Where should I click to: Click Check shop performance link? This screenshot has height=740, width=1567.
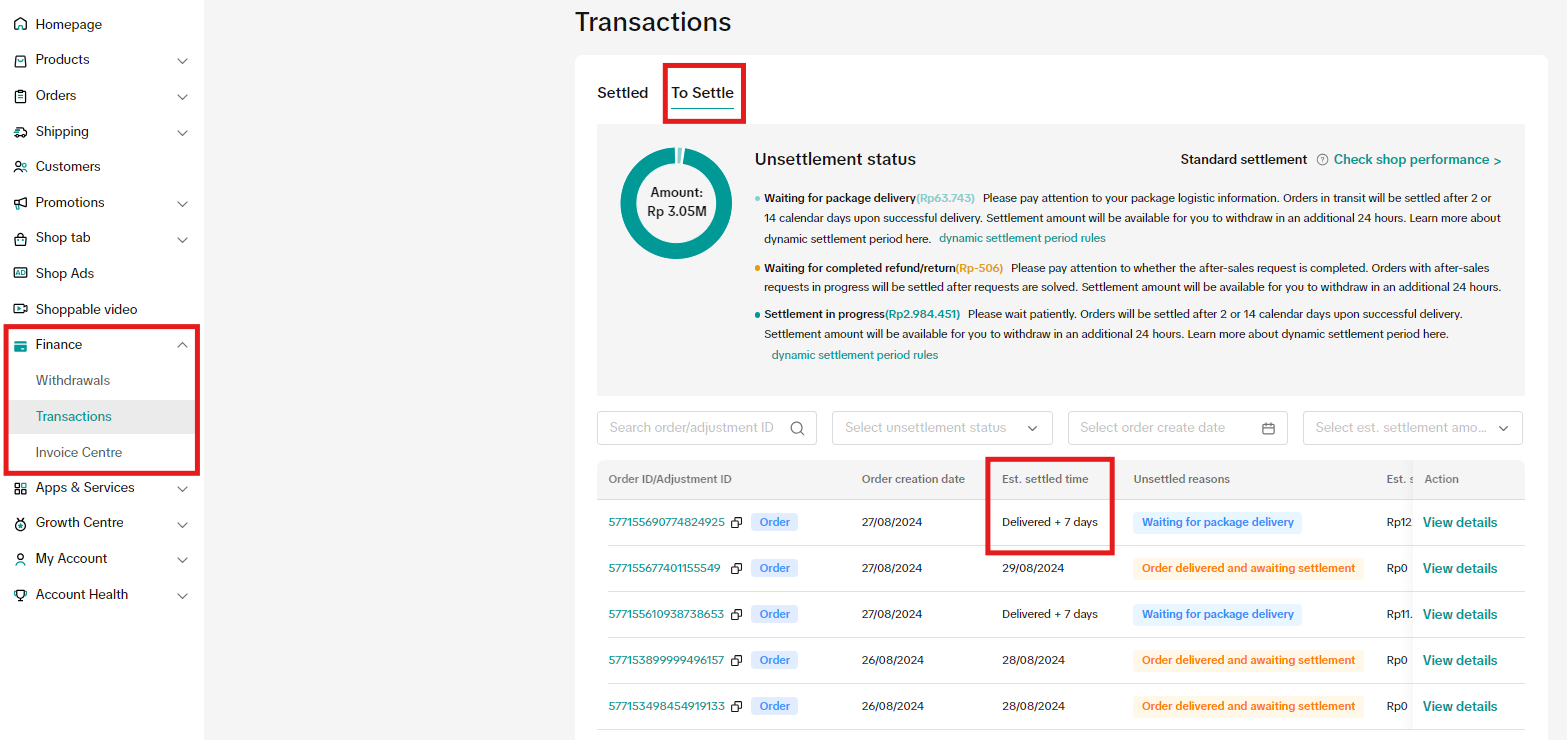tap(1417, 160)
